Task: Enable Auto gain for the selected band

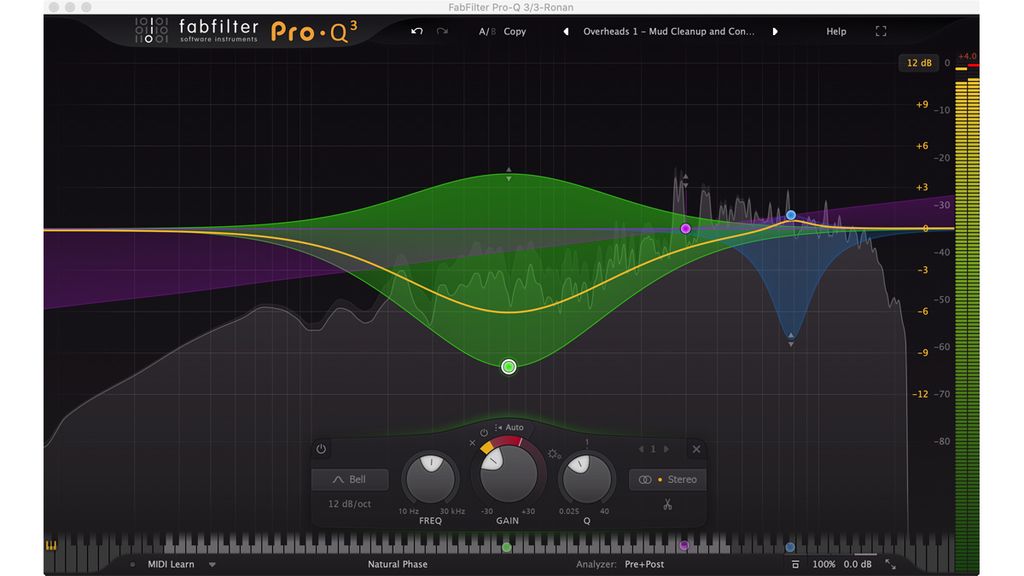Action: coord(517,427)
